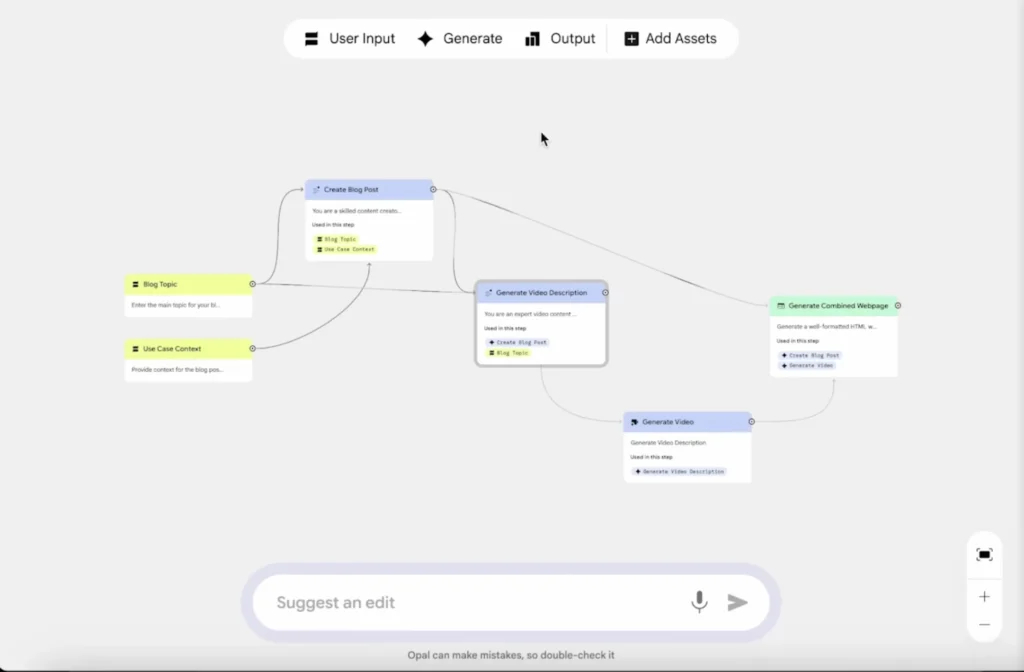
Task: Click the microphone icon in edit box
Action: tap(699, 601)
